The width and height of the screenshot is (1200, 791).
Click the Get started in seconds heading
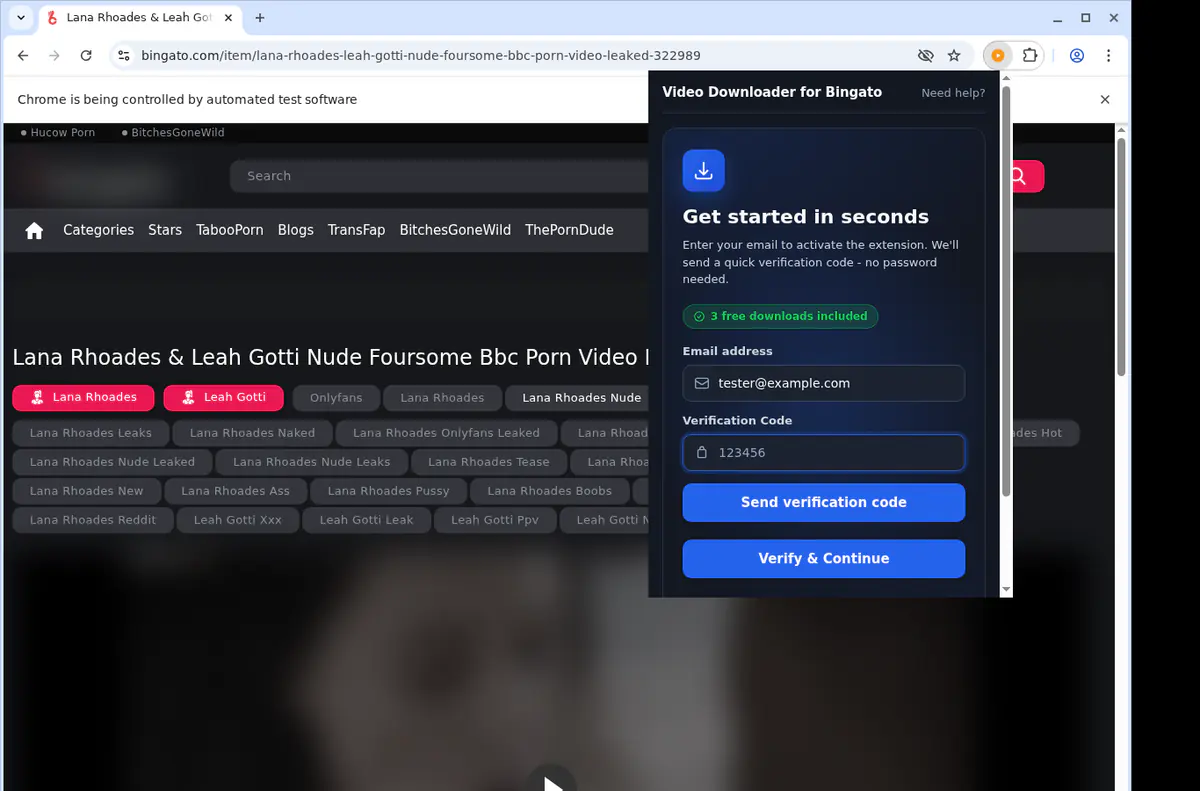pos(806,217)
